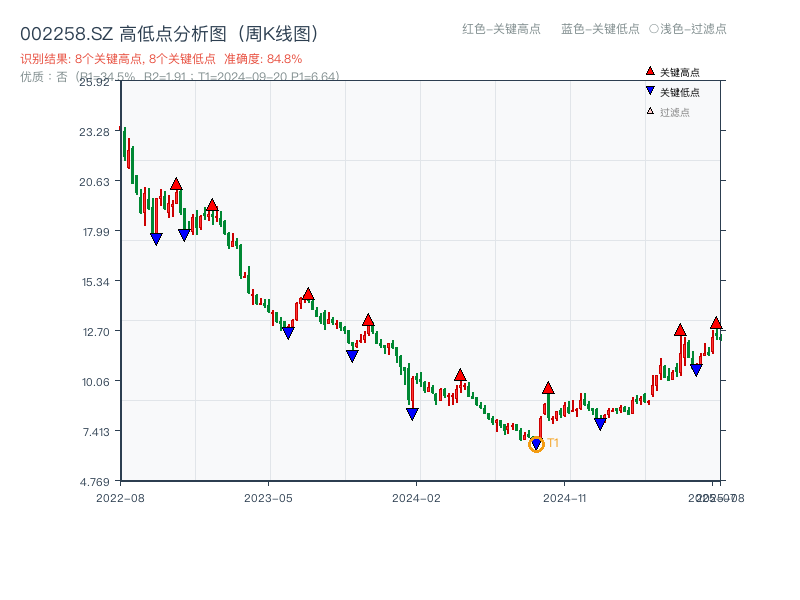
Task: Click the red triangle icon beside 关键高点 legend
Action: (649, 71)
